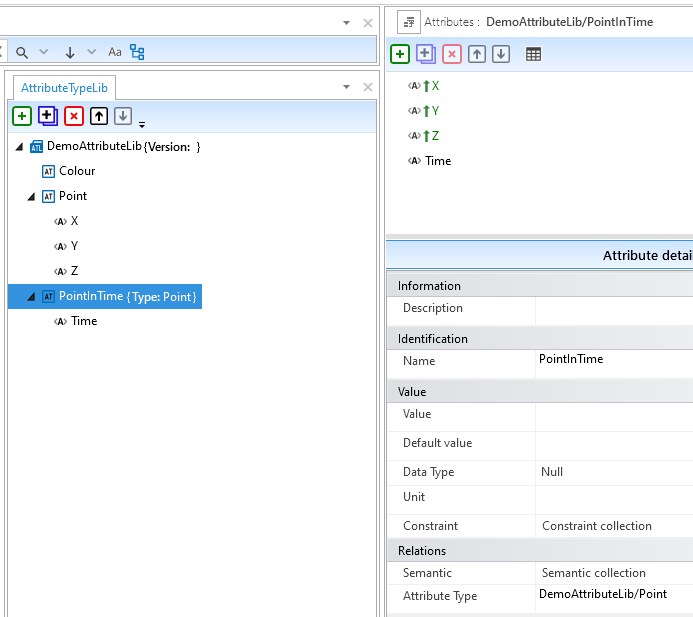
Task: Select the Time attribute in Attributes list
Action: click(x=438, y=161)
